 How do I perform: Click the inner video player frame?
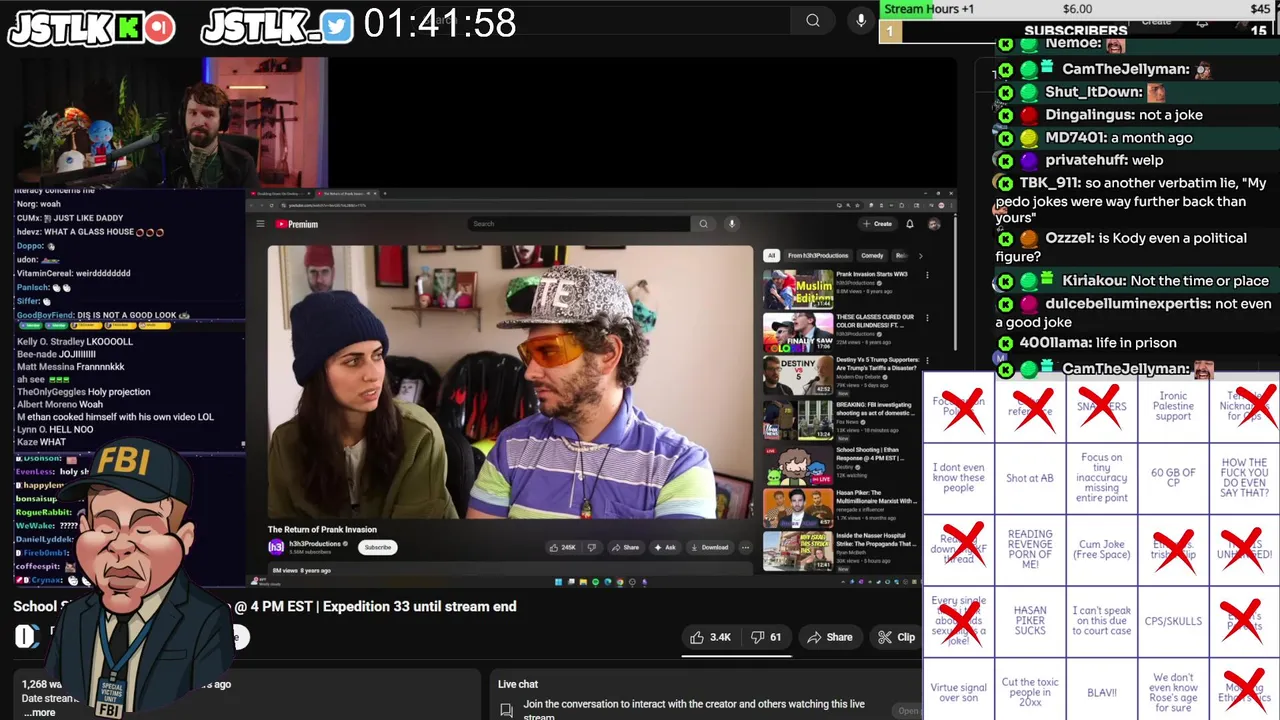(510, 381)
